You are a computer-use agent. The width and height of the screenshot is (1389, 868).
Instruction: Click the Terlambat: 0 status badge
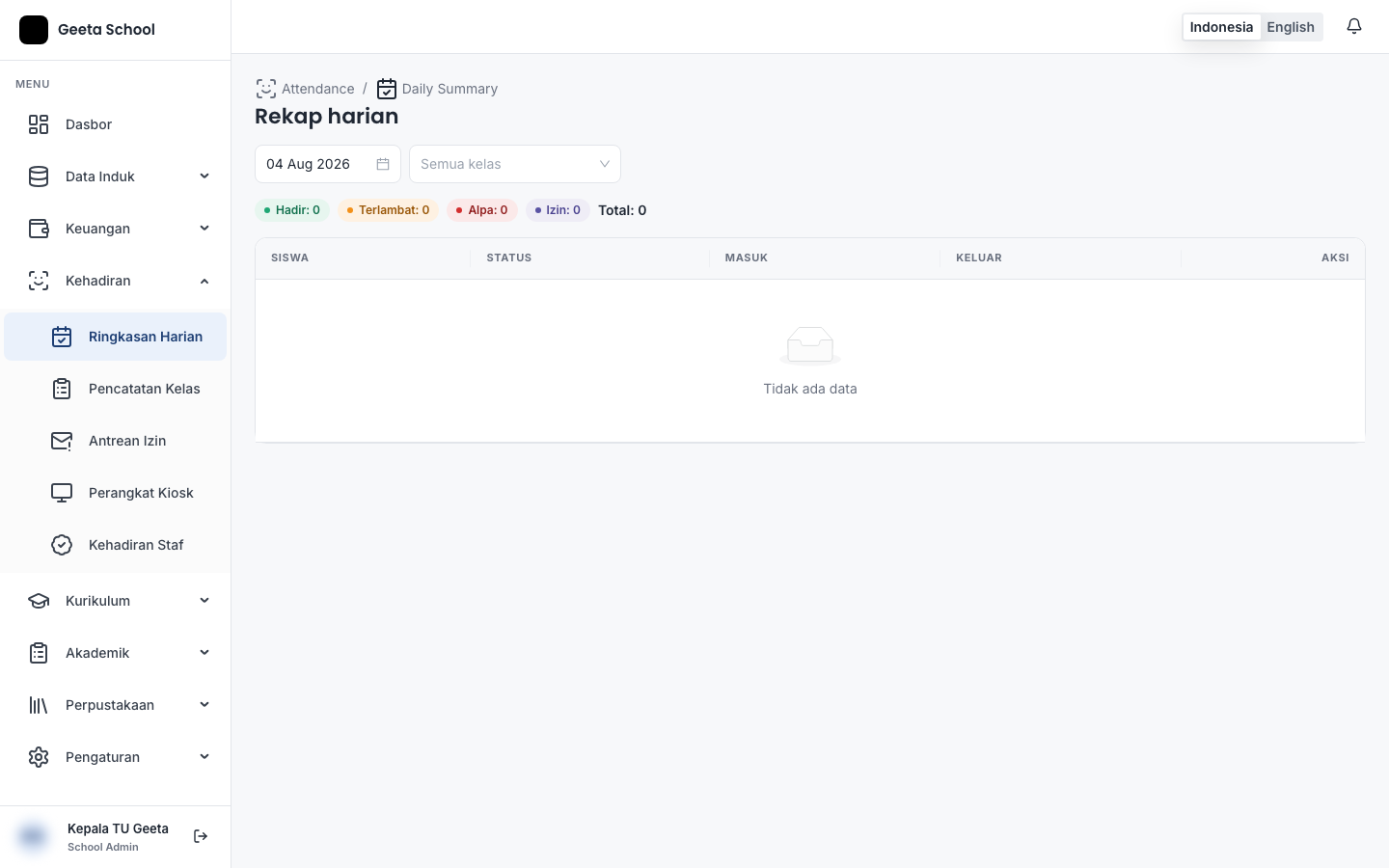point(389,210)
